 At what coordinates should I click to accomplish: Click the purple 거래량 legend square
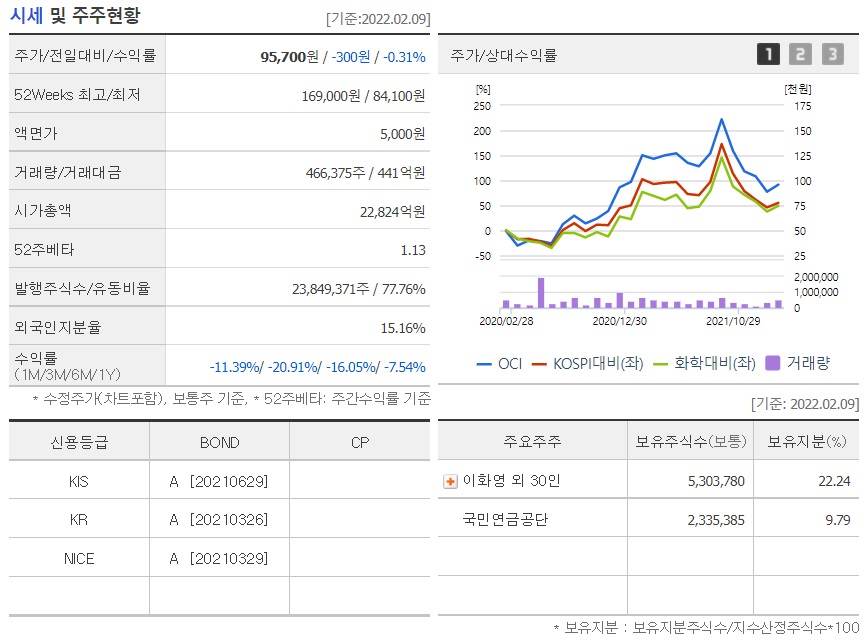pos(772,363)
